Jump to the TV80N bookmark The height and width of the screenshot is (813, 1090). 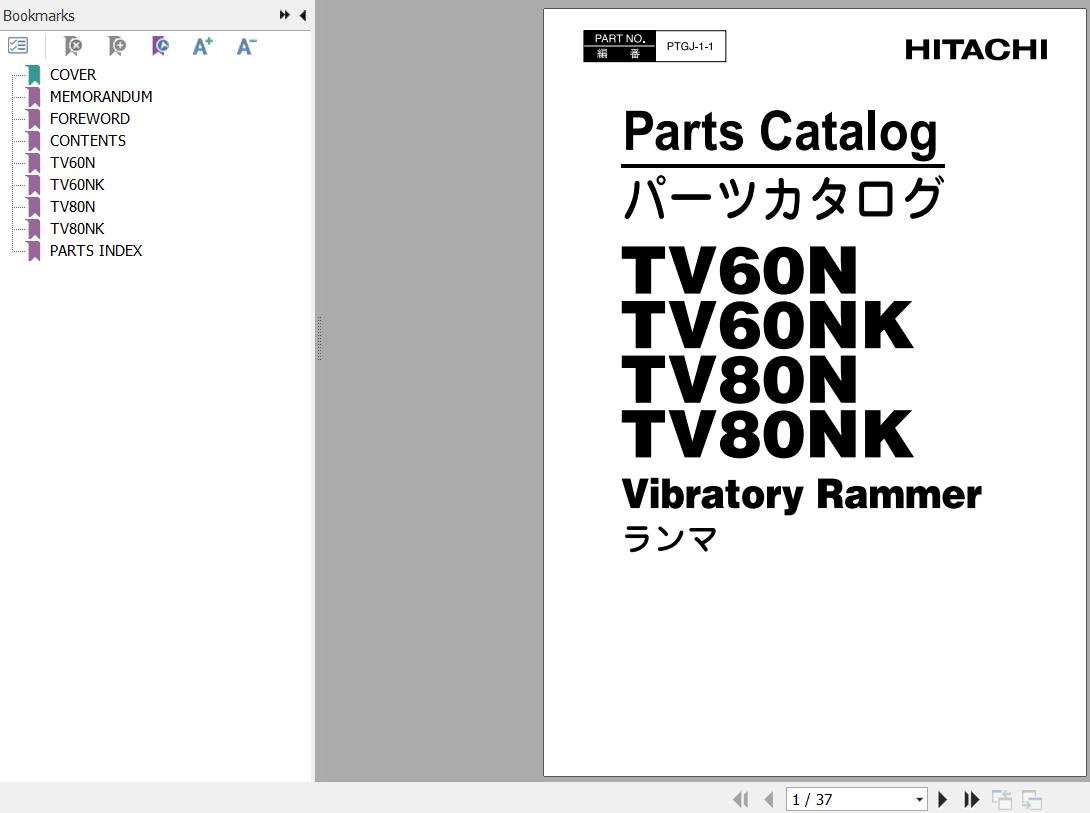(72, 206)
